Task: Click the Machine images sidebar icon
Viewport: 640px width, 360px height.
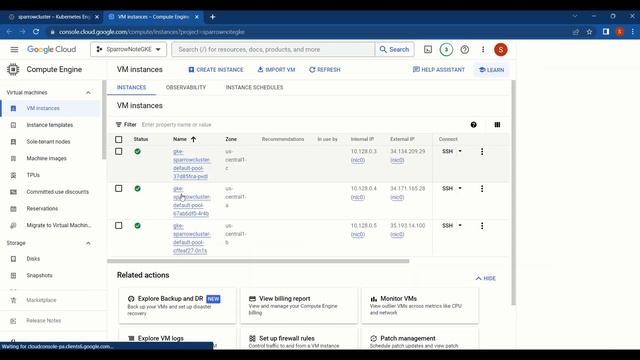Action: (x=13, y=158)
